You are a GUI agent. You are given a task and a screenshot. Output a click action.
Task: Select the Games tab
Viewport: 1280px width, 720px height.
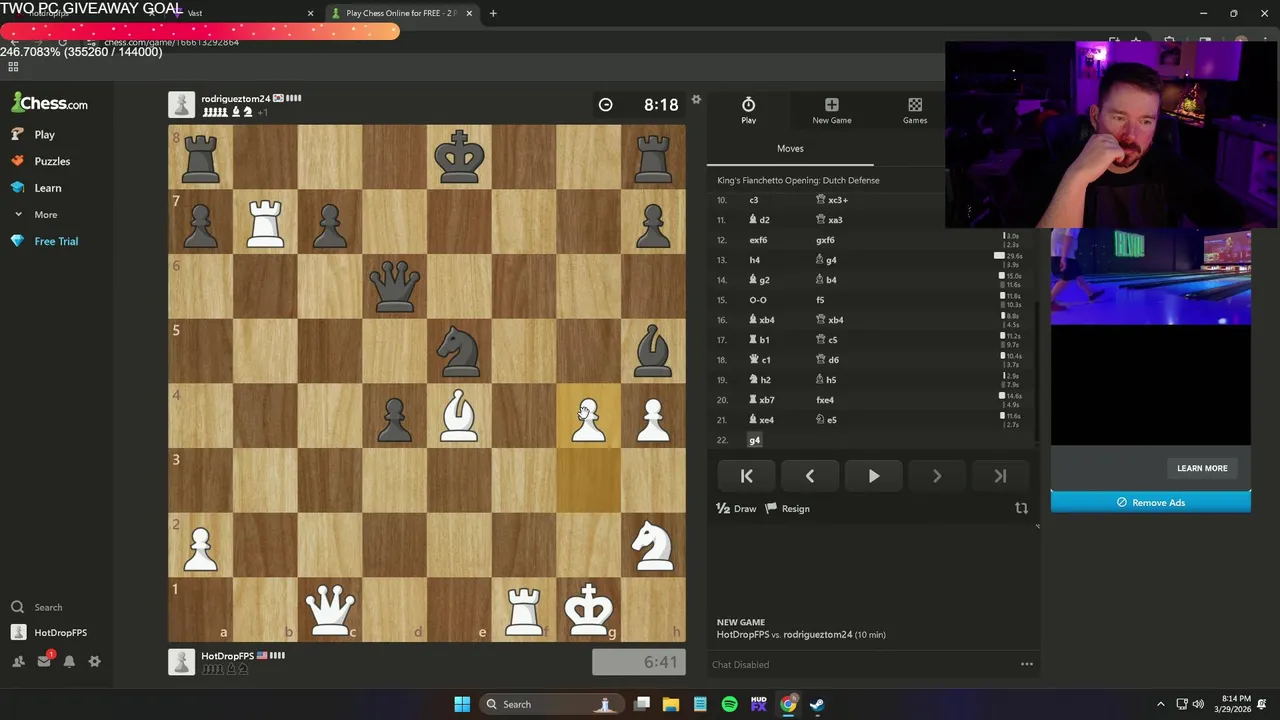915,110
